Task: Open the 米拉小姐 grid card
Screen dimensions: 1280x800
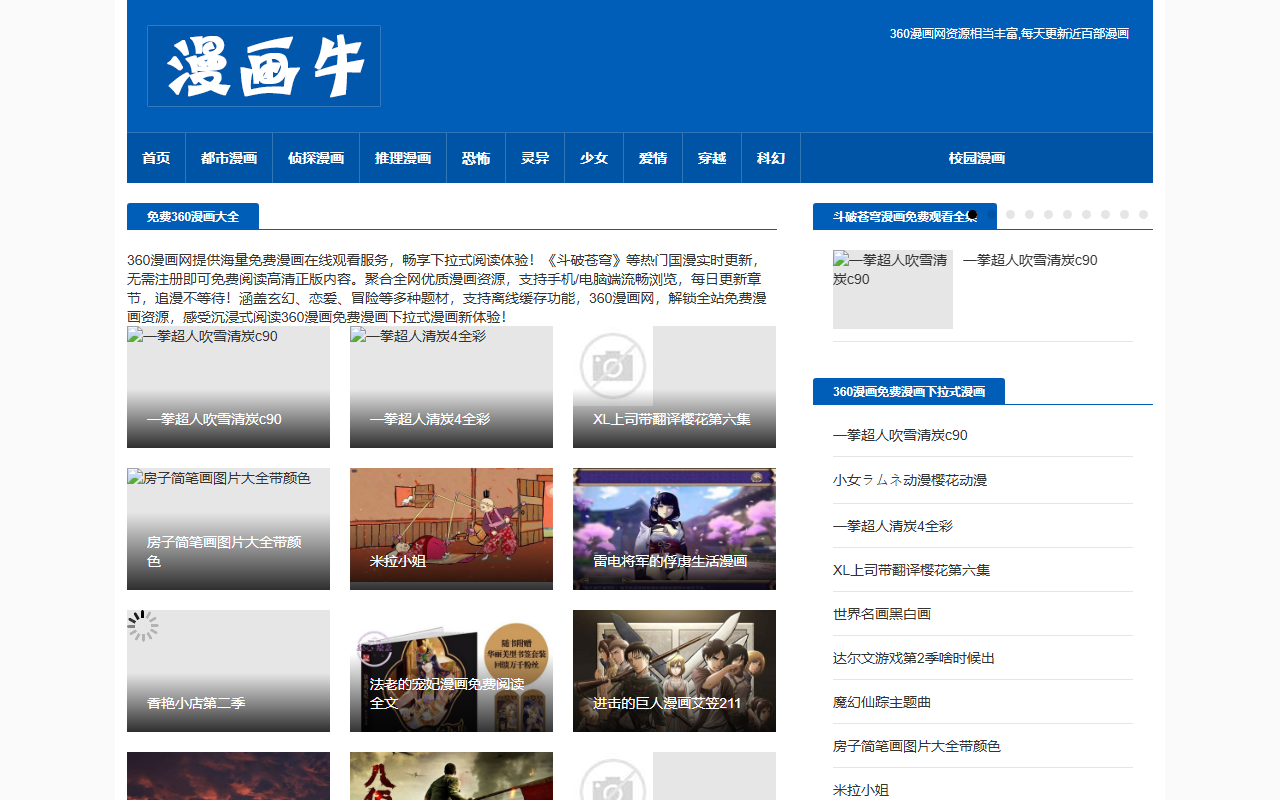Action: point(451,529)
